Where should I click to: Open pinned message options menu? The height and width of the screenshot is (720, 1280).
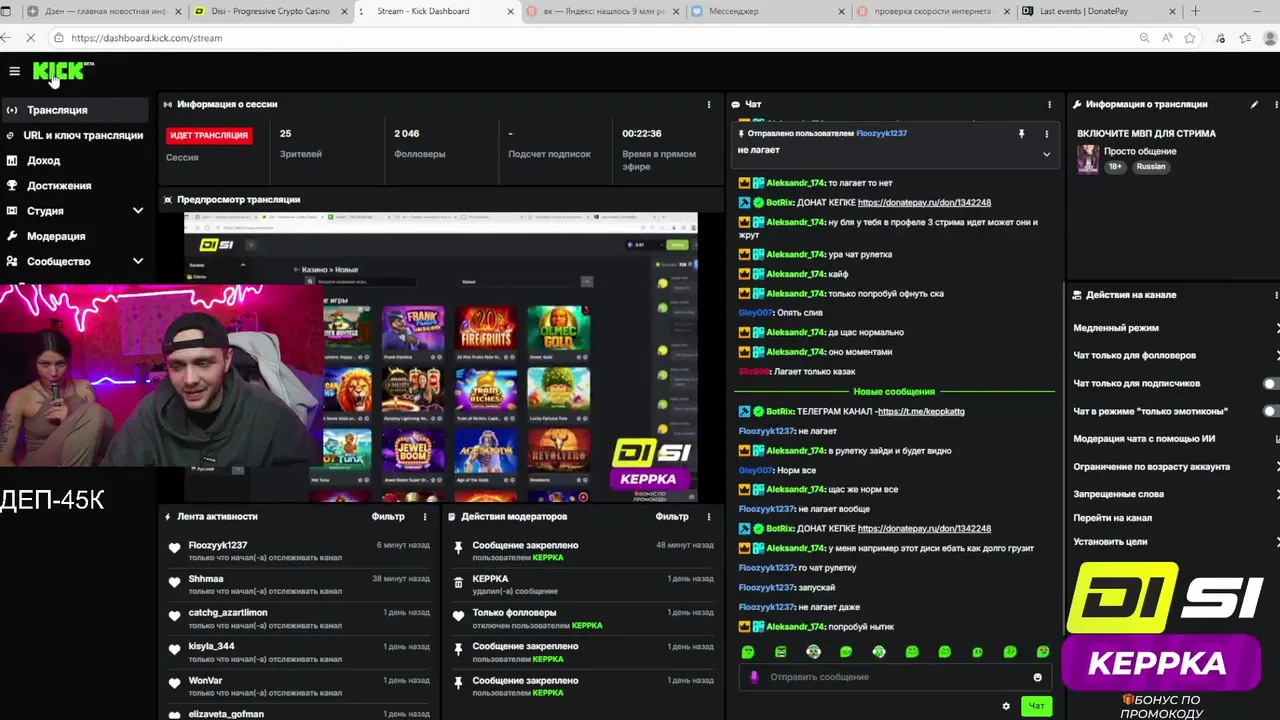[x=1047, y=133]
